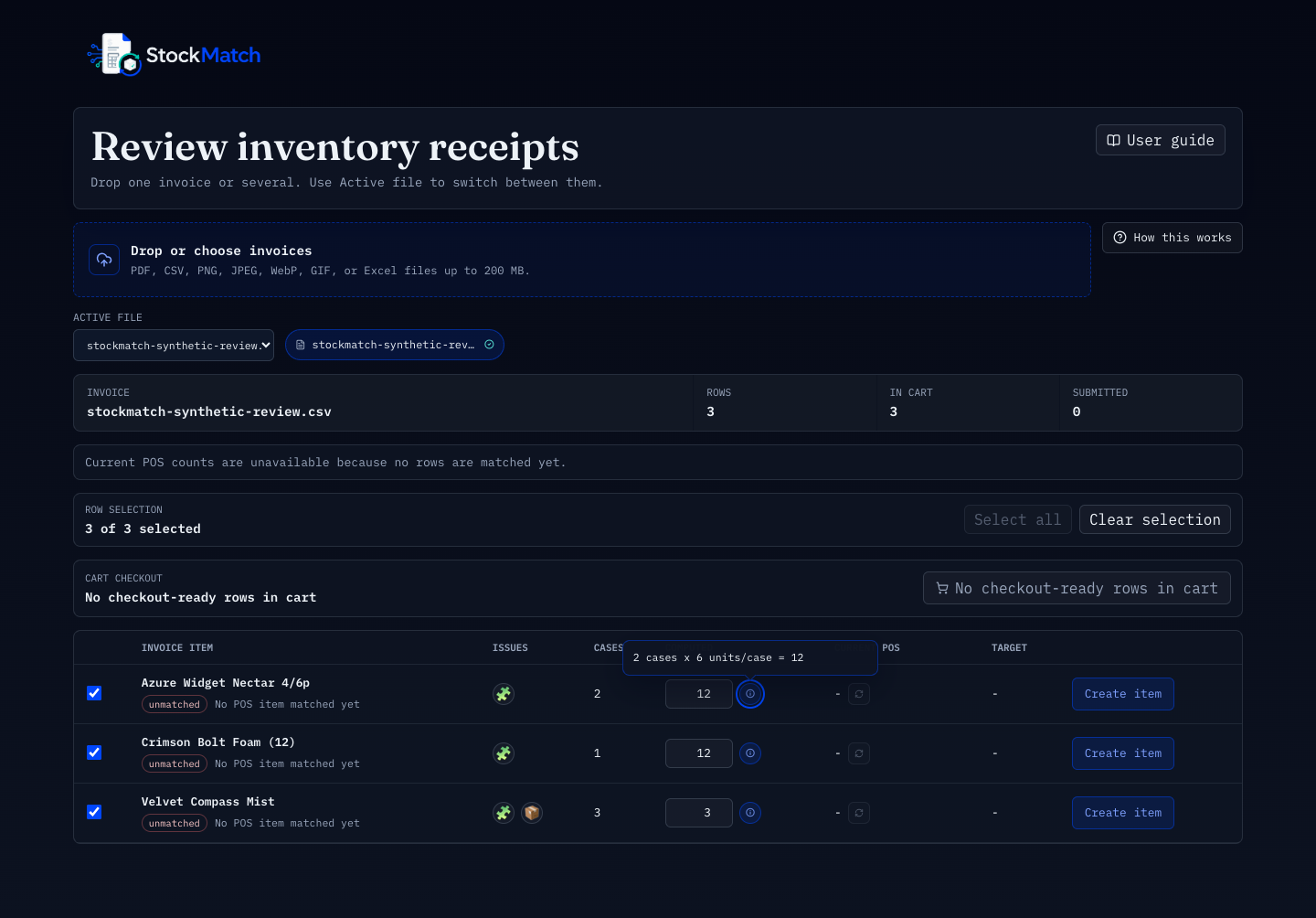Uncheck the Azure Widget Nectar 4/6p row
Screen dimensions: 1316x918
click(x=94, y=693)
